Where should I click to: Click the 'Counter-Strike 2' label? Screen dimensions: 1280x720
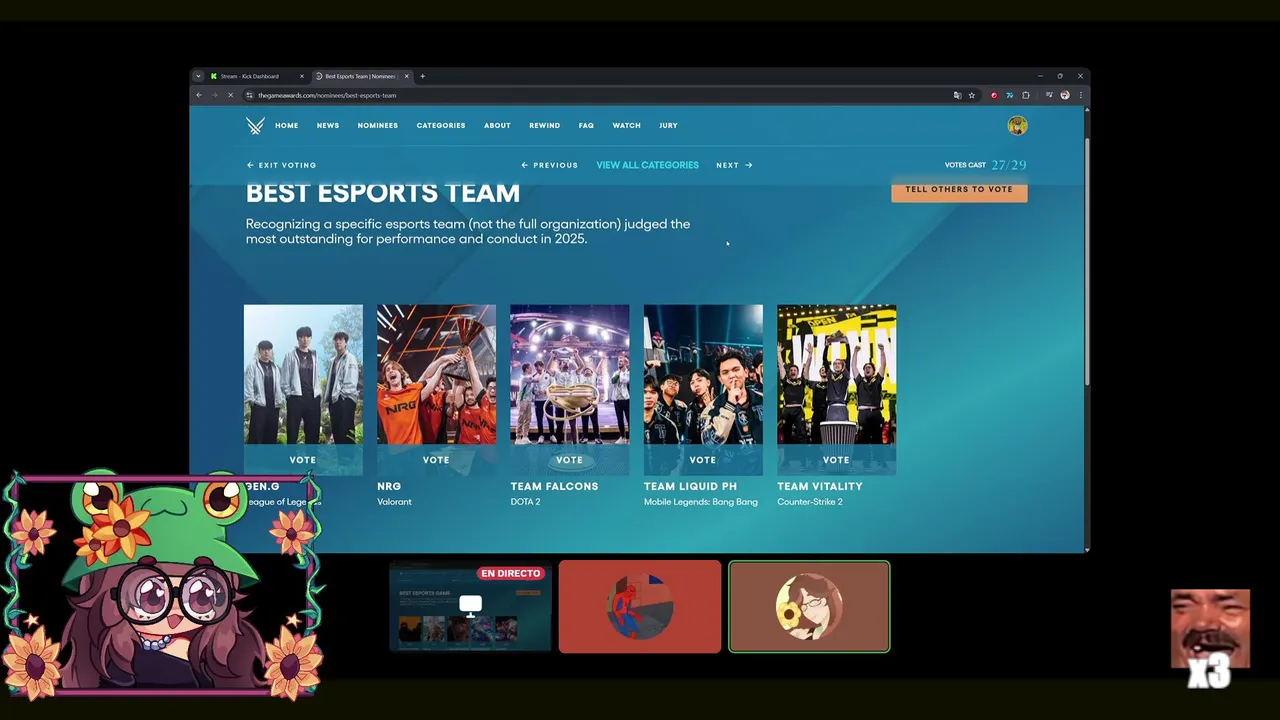coord(810,502)
